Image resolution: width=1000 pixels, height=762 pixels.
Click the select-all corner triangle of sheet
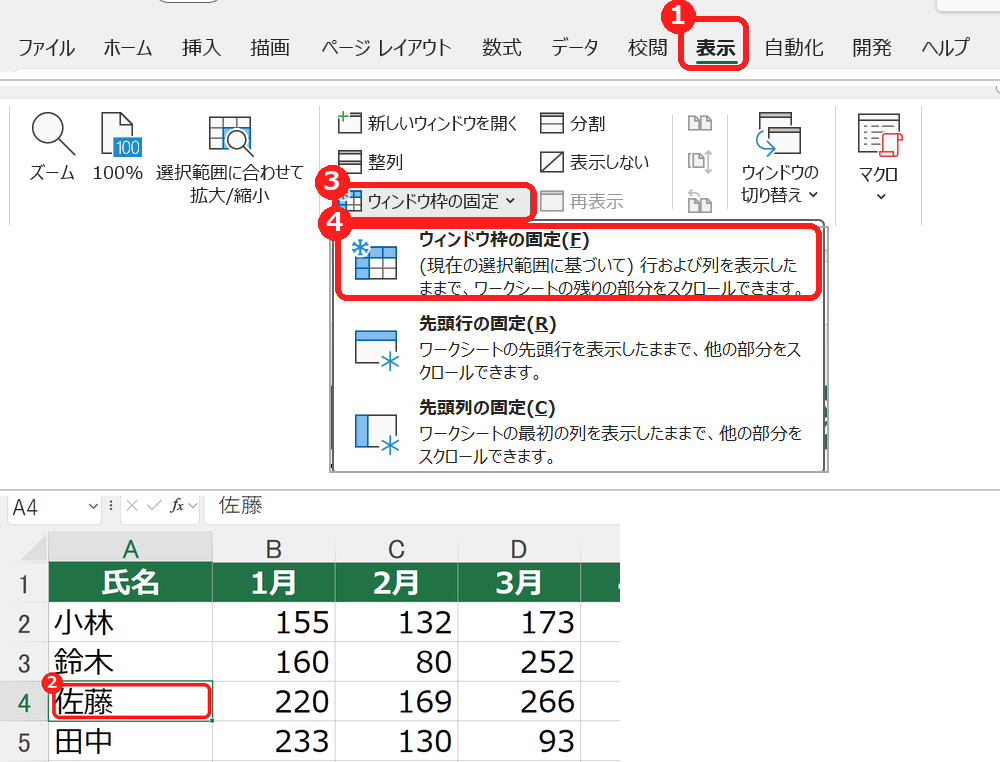[31, 548]
